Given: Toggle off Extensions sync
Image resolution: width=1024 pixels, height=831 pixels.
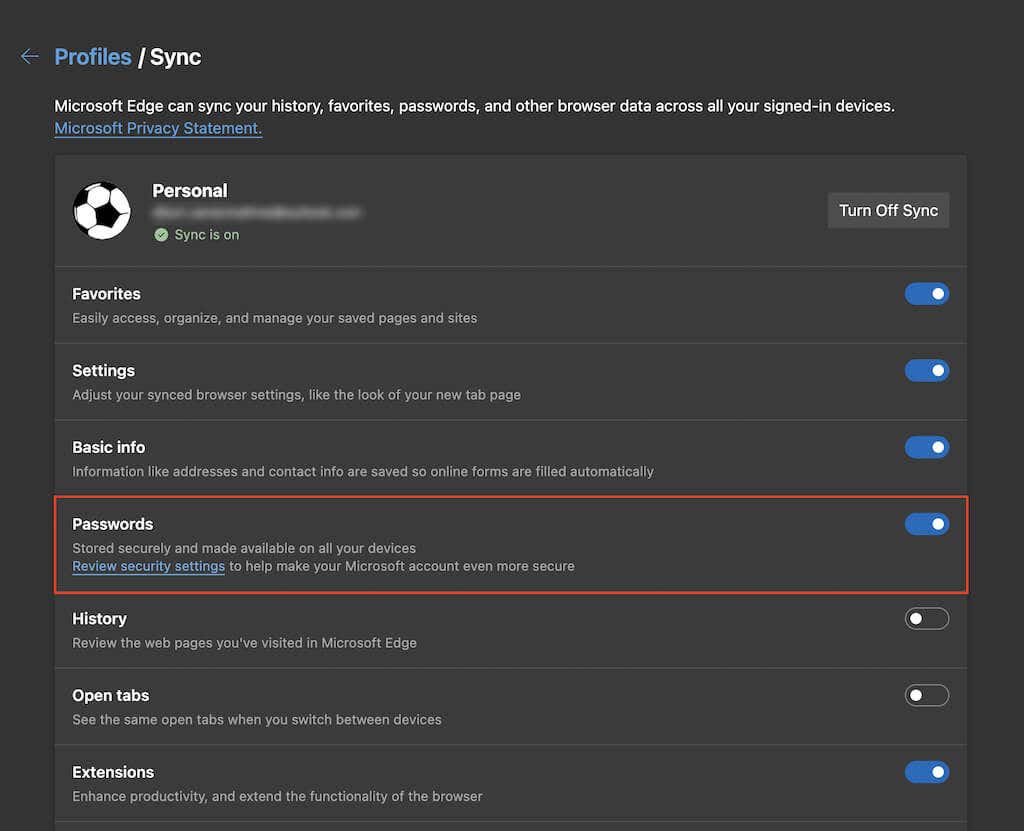Looking at the screenshot, I should [926, 772].
